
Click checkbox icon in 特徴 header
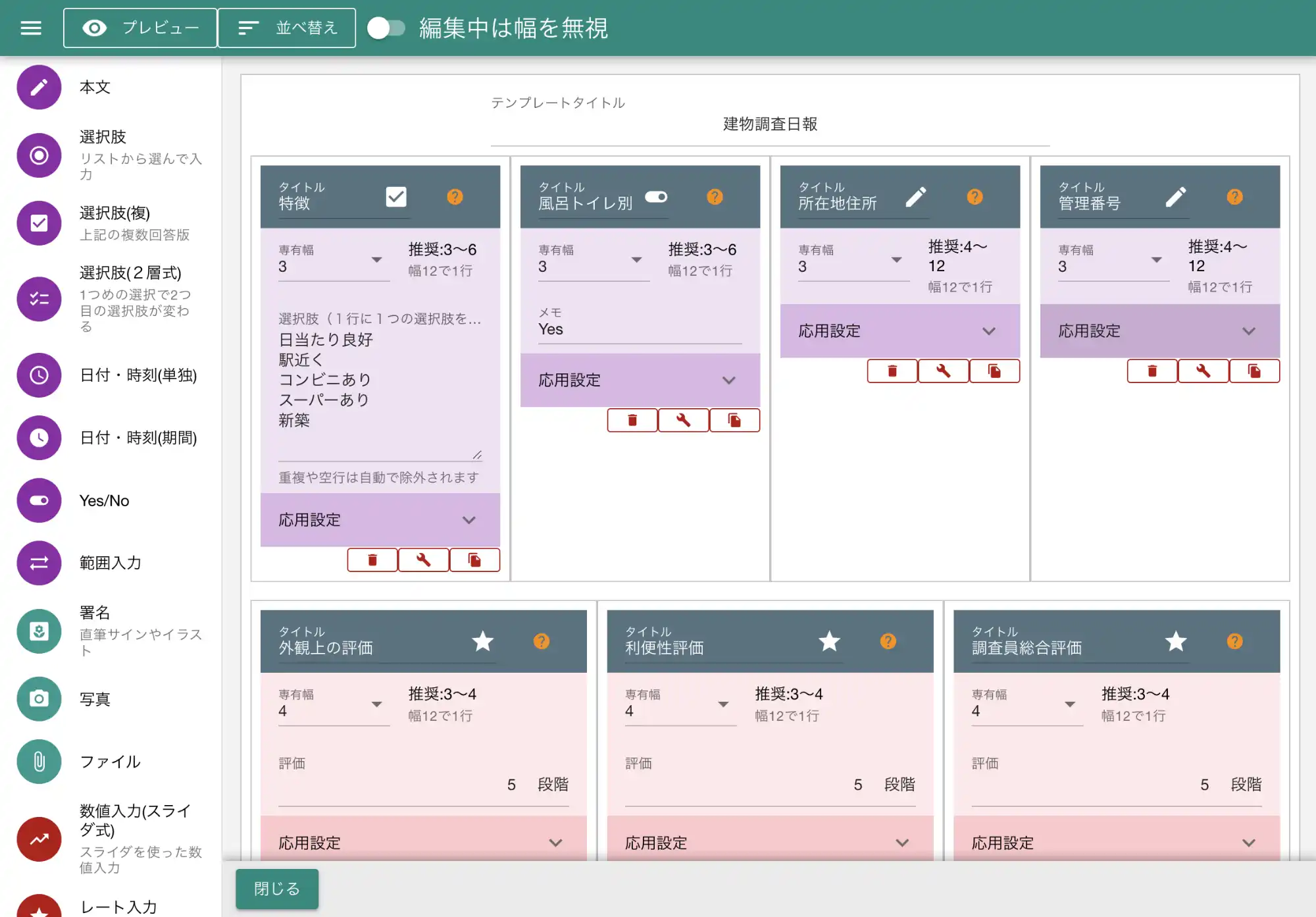pyautogui.click(x=396, y=197)
